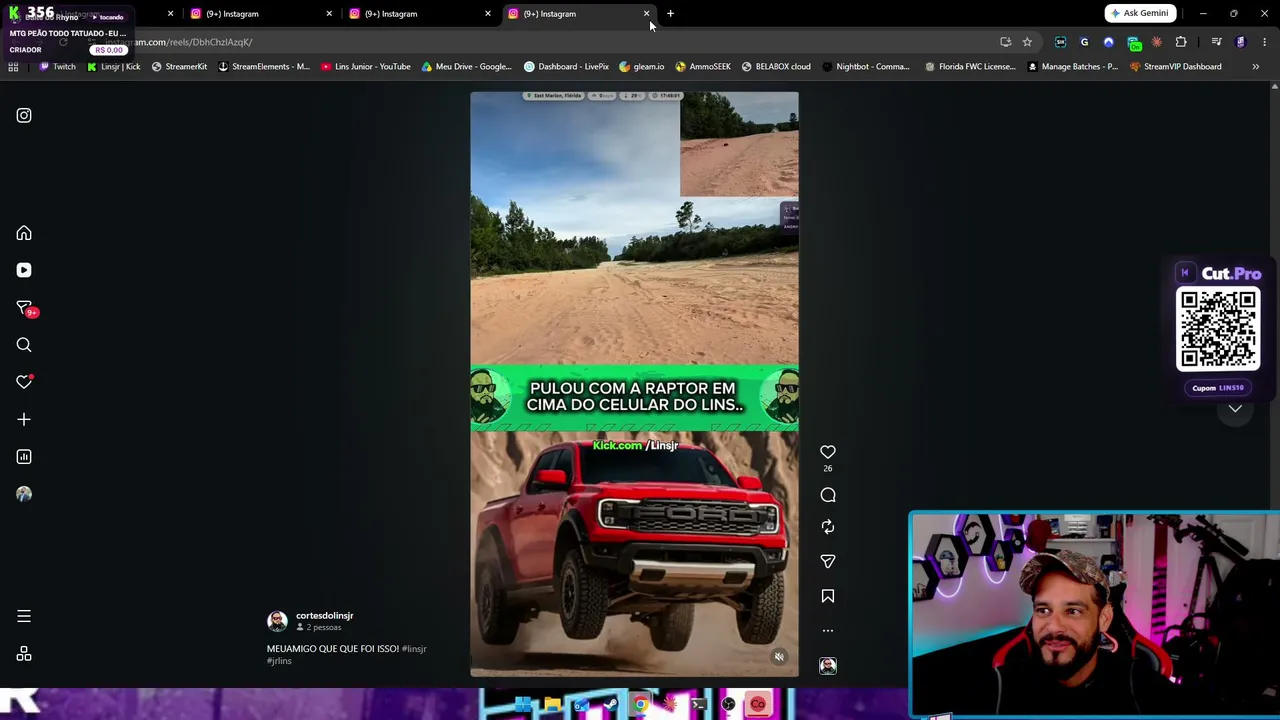The height and width of the screenshot is (720, 1280).
Task: Unmute the reel audio
Action: [x=779, y=657]
